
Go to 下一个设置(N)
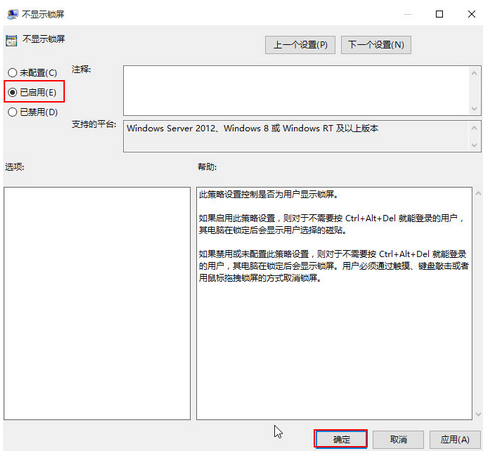(x=376, y=45)
